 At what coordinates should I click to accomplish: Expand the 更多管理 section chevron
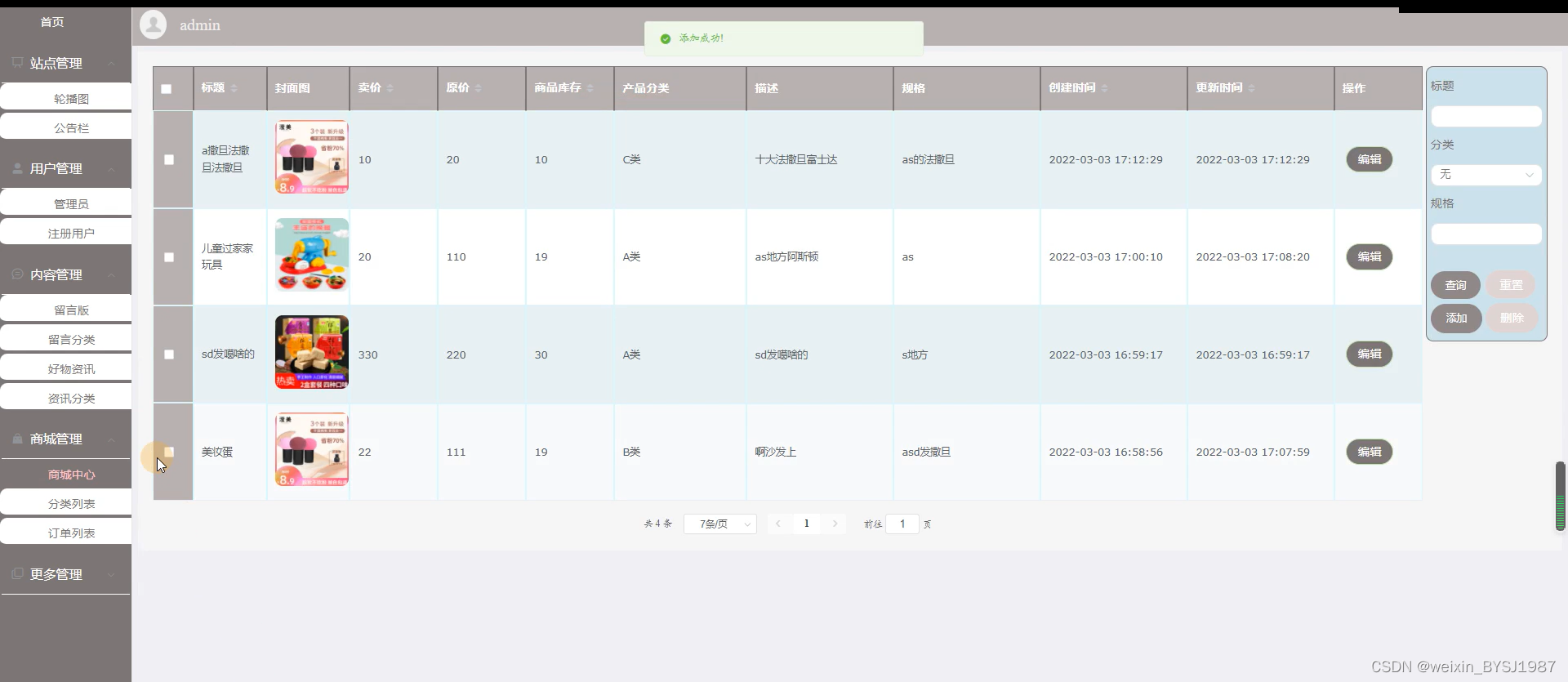coord(111,574)
